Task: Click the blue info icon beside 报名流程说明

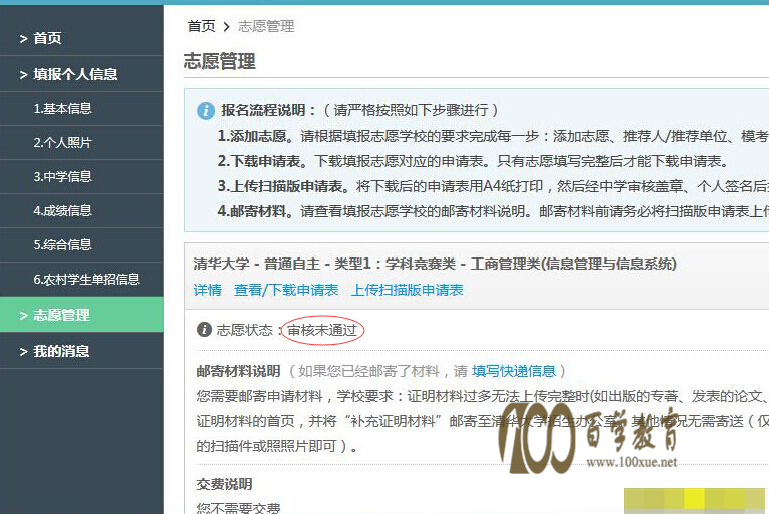Action: (206, 111)
